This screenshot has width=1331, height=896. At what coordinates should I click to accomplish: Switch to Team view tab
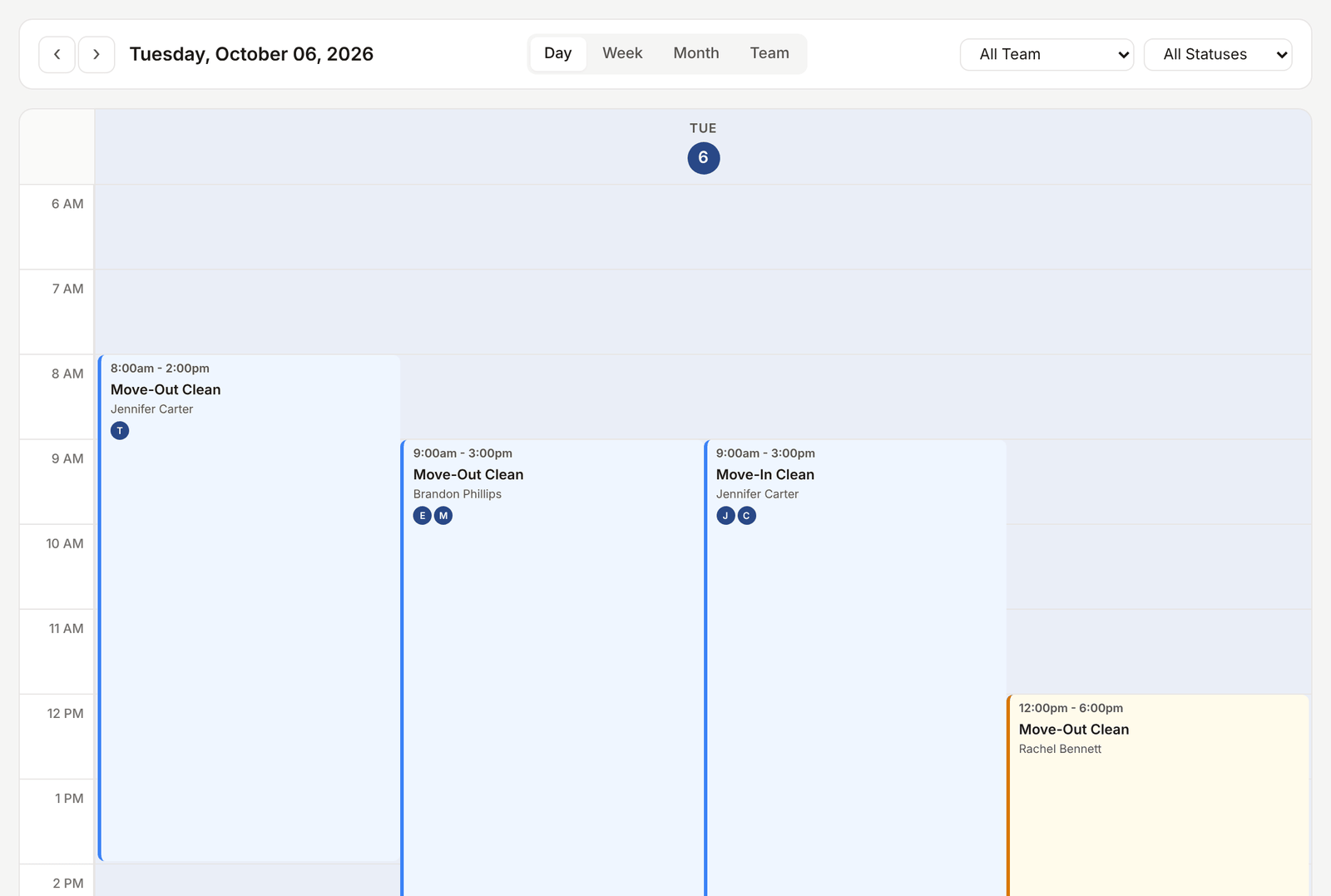tap(769, 53)
